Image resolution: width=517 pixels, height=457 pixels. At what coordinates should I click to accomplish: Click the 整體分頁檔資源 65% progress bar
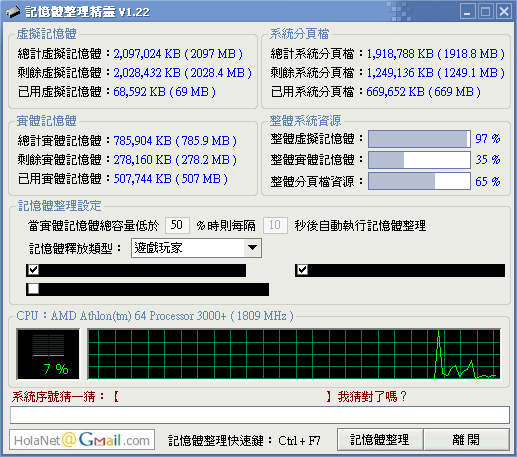pyautogui.click(x=419, y=181)
